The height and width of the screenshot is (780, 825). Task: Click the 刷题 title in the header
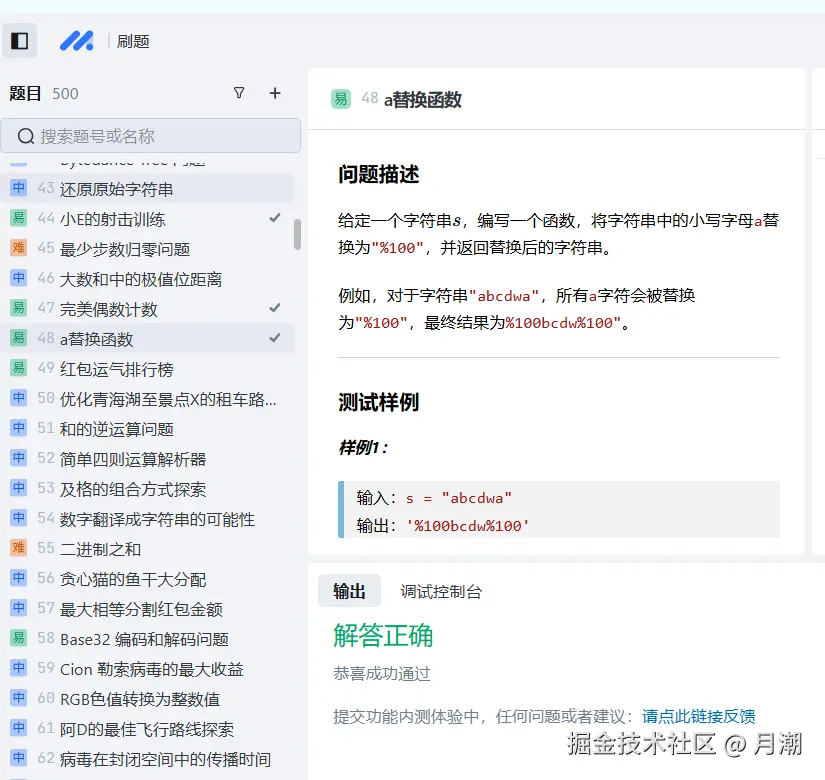tap(131, 40)
